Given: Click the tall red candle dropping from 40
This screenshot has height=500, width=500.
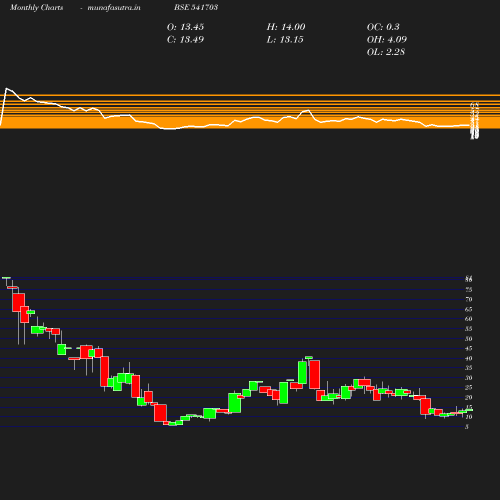Looking at the screenshot, I should pos(314,374).
